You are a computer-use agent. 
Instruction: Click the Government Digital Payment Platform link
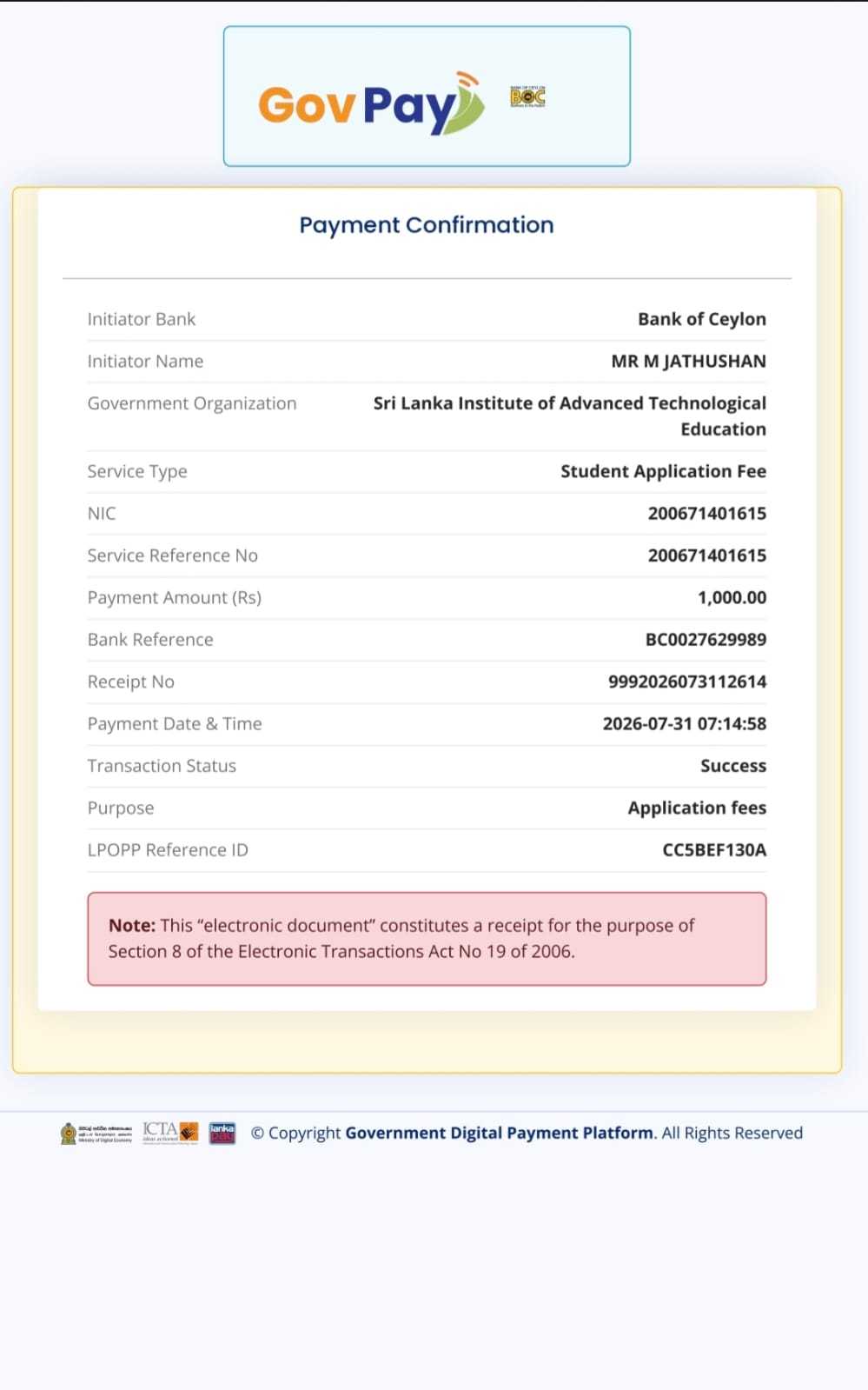coord(500,1133)
